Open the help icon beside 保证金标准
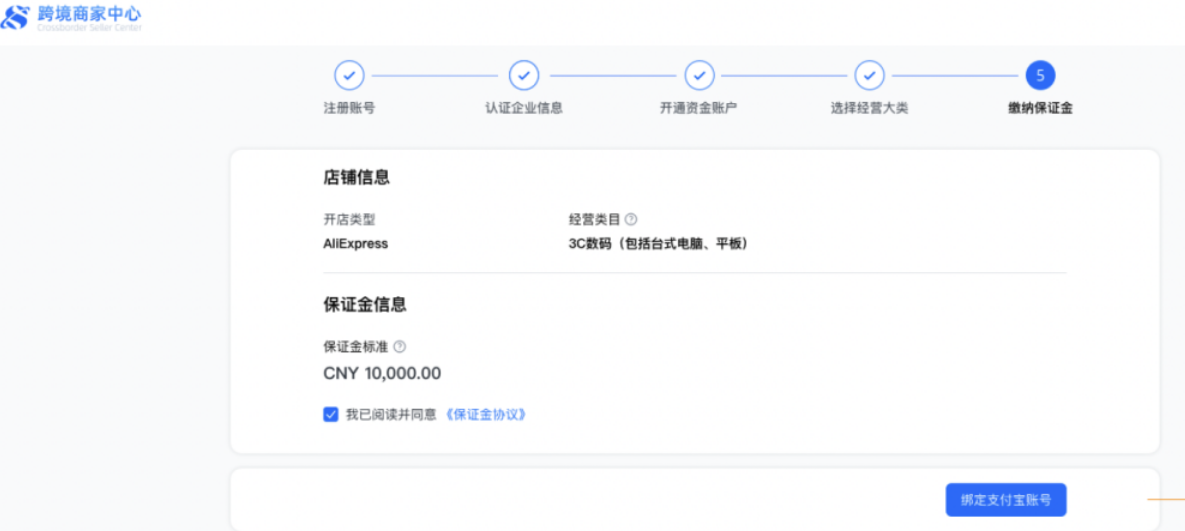Screen dimensions: 1185x531 click(400, 347)
